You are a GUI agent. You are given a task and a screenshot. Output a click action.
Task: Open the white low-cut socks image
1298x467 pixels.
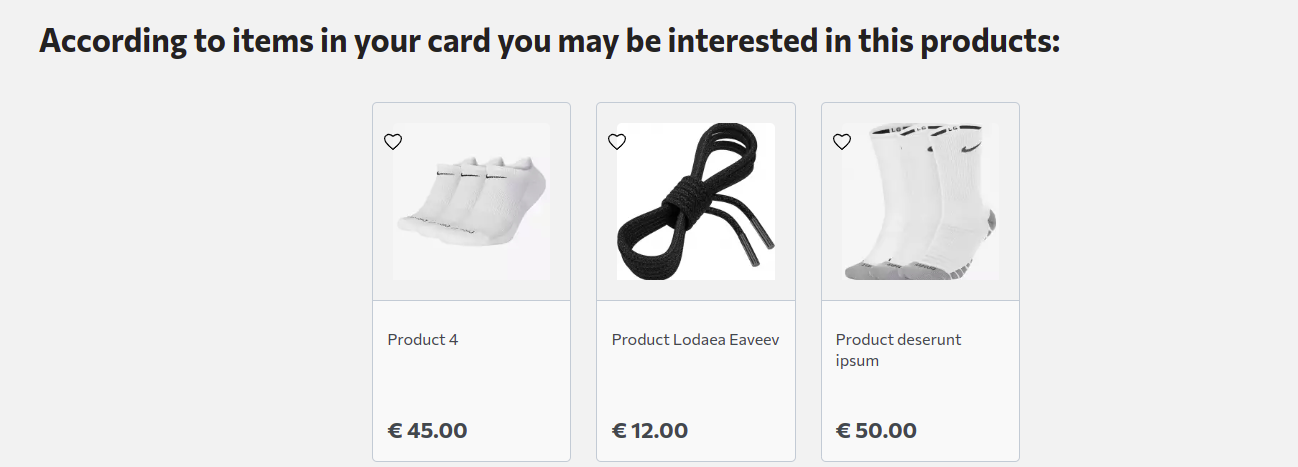(x=471, y=203)
